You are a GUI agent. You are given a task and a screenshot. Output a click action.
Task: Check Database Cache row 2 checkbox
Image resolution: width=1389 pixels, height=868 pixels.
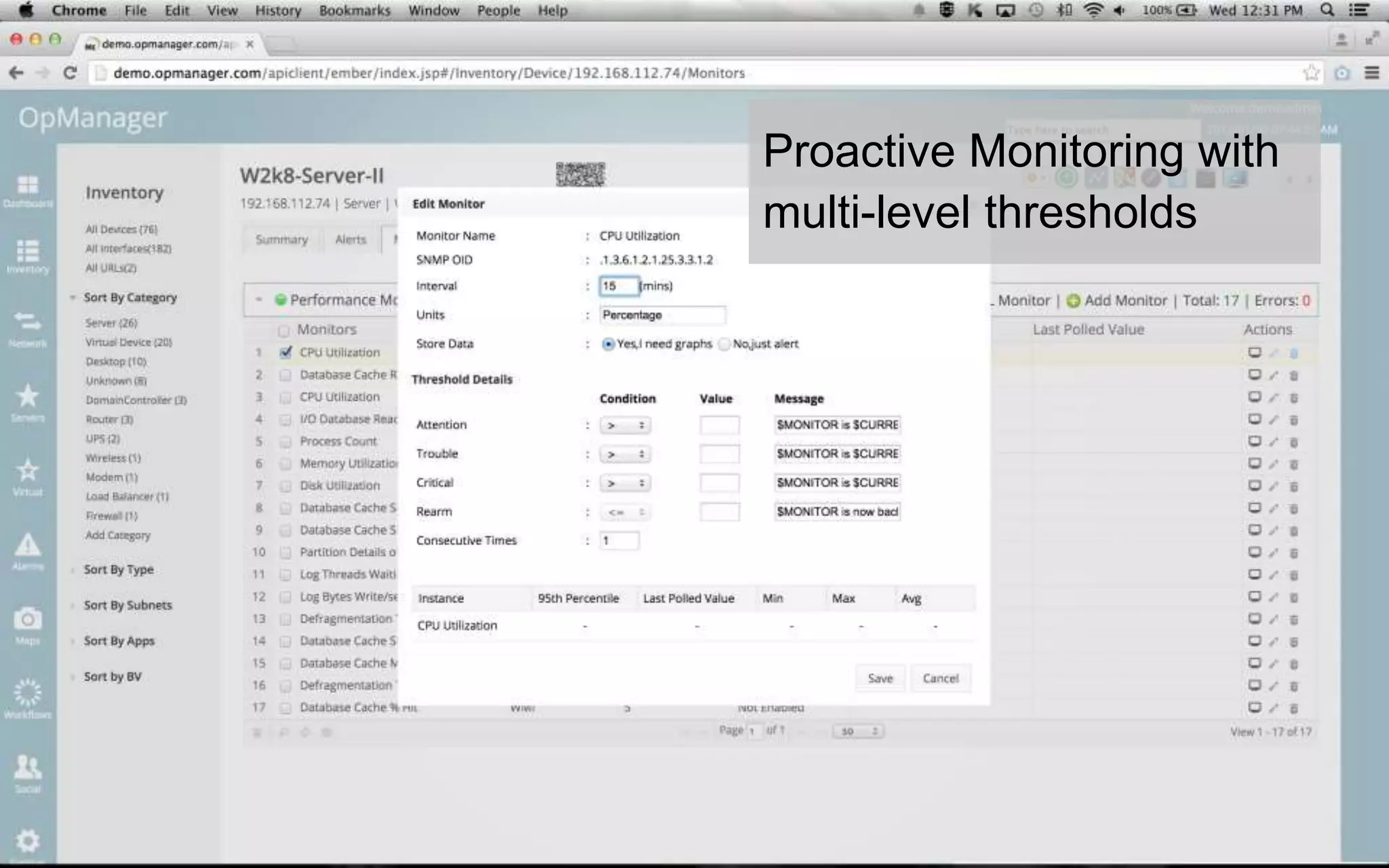(x=286, y=375)
